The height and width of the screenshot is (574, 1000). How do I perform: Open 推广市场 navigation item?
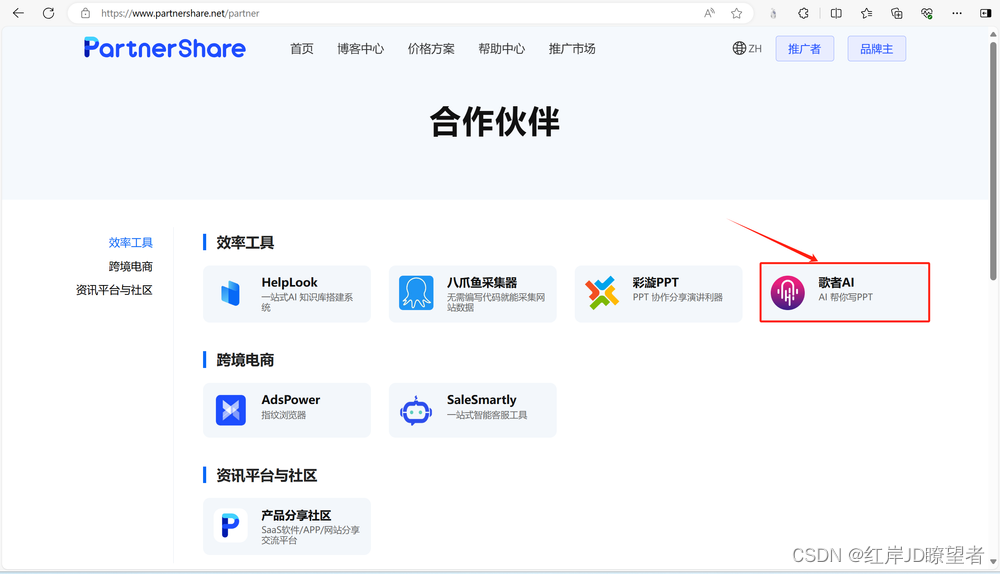572,48
